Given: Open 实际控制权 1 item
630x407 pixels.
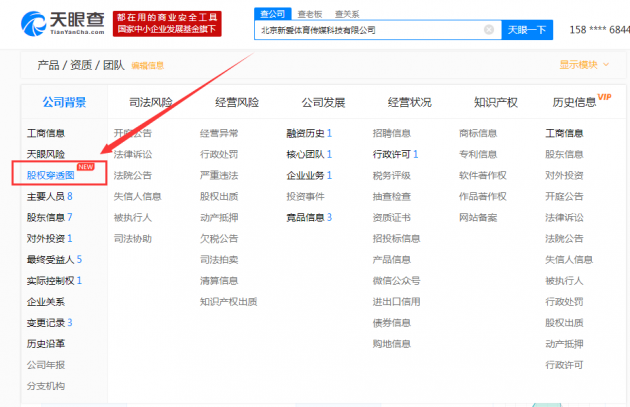Looking at the screenshot, I should pos(54,280).
